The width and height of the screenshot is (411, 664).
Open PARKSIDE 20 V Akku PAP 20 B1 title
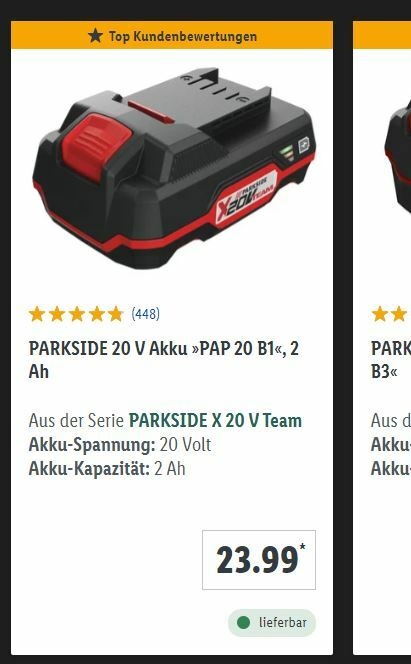(164, 360)
